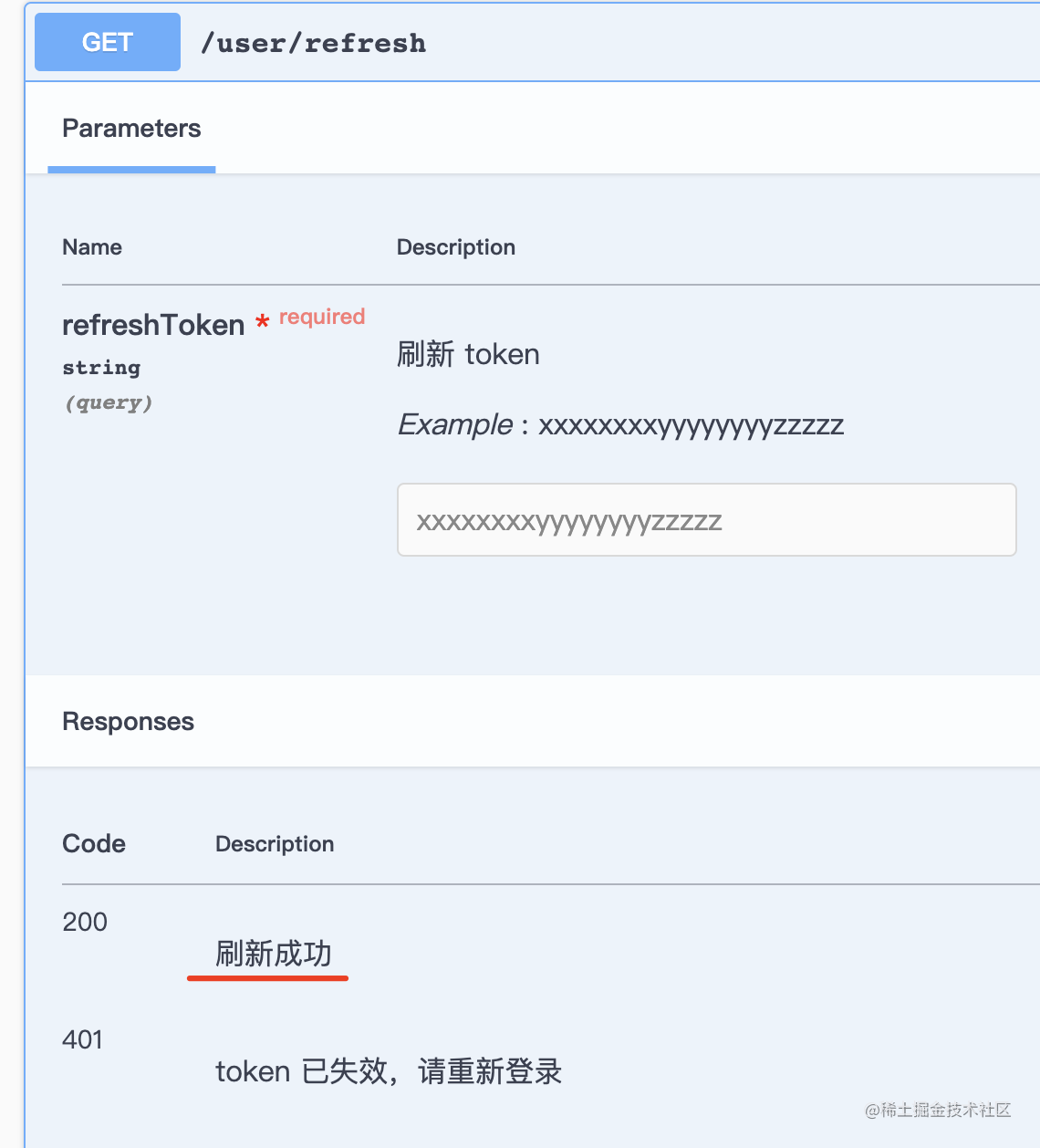Screen dimensions: 1040x1148
Task: Click the parameters Description column header
Action: pos(456,247)
